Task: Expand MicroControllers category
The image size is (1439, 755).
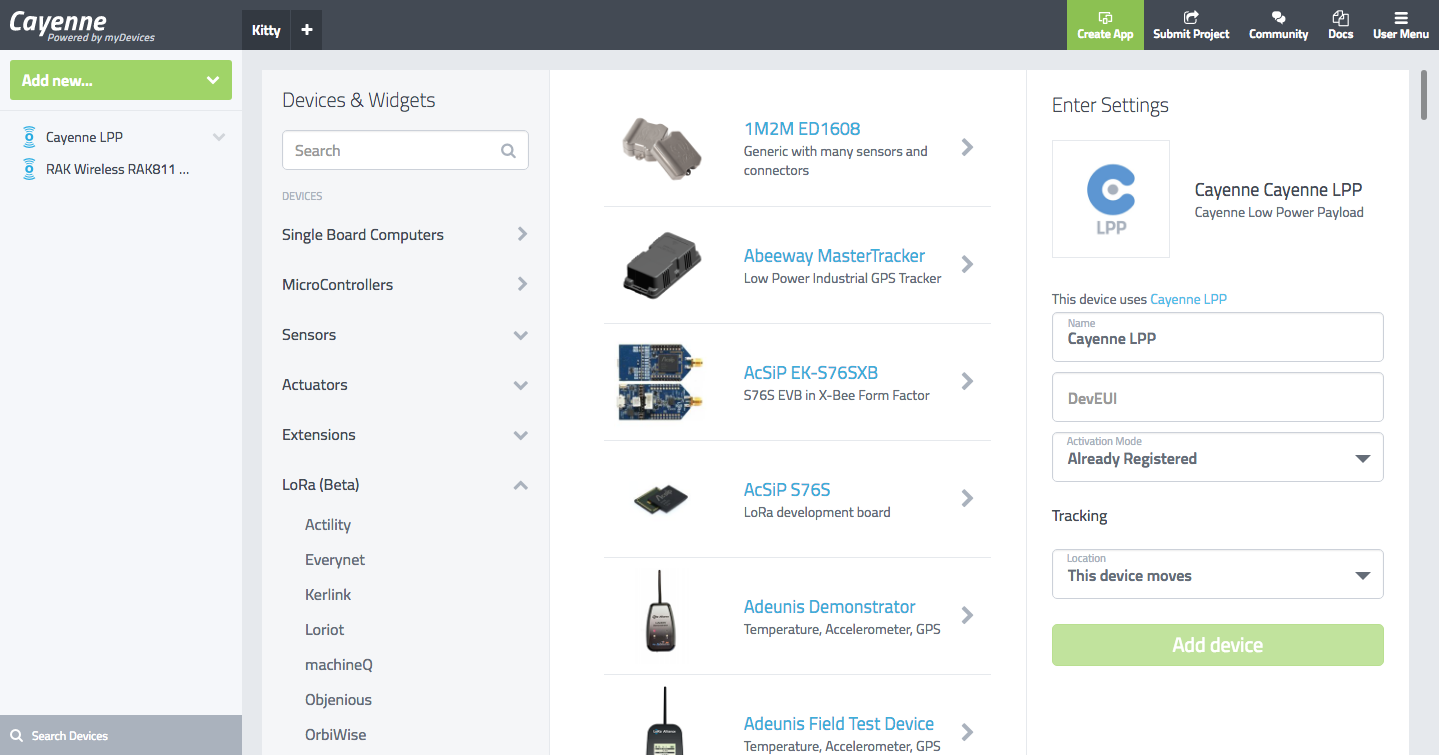Action: [405, 285]
